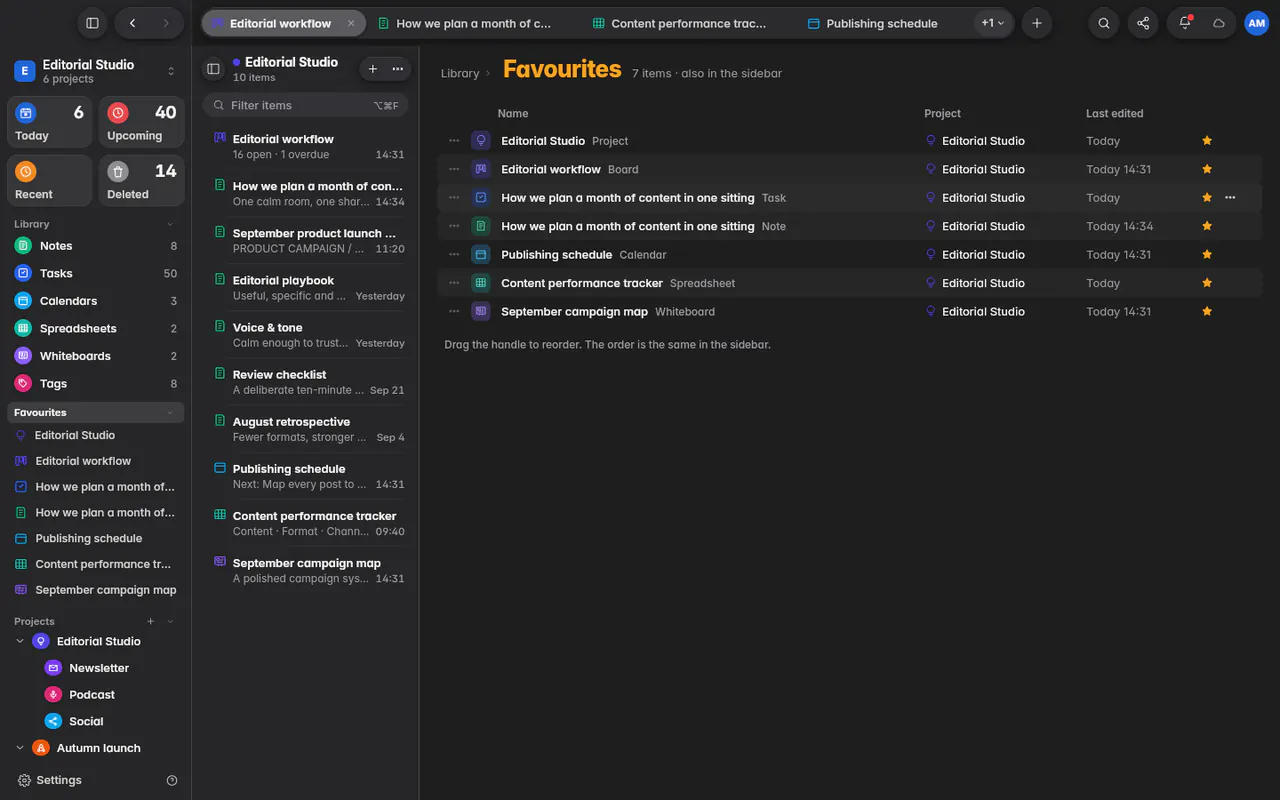This screenshot has width=1280, height=800.
Task: Open Tags in the Library
Action: pyautogui.click(x=96, y=383)
